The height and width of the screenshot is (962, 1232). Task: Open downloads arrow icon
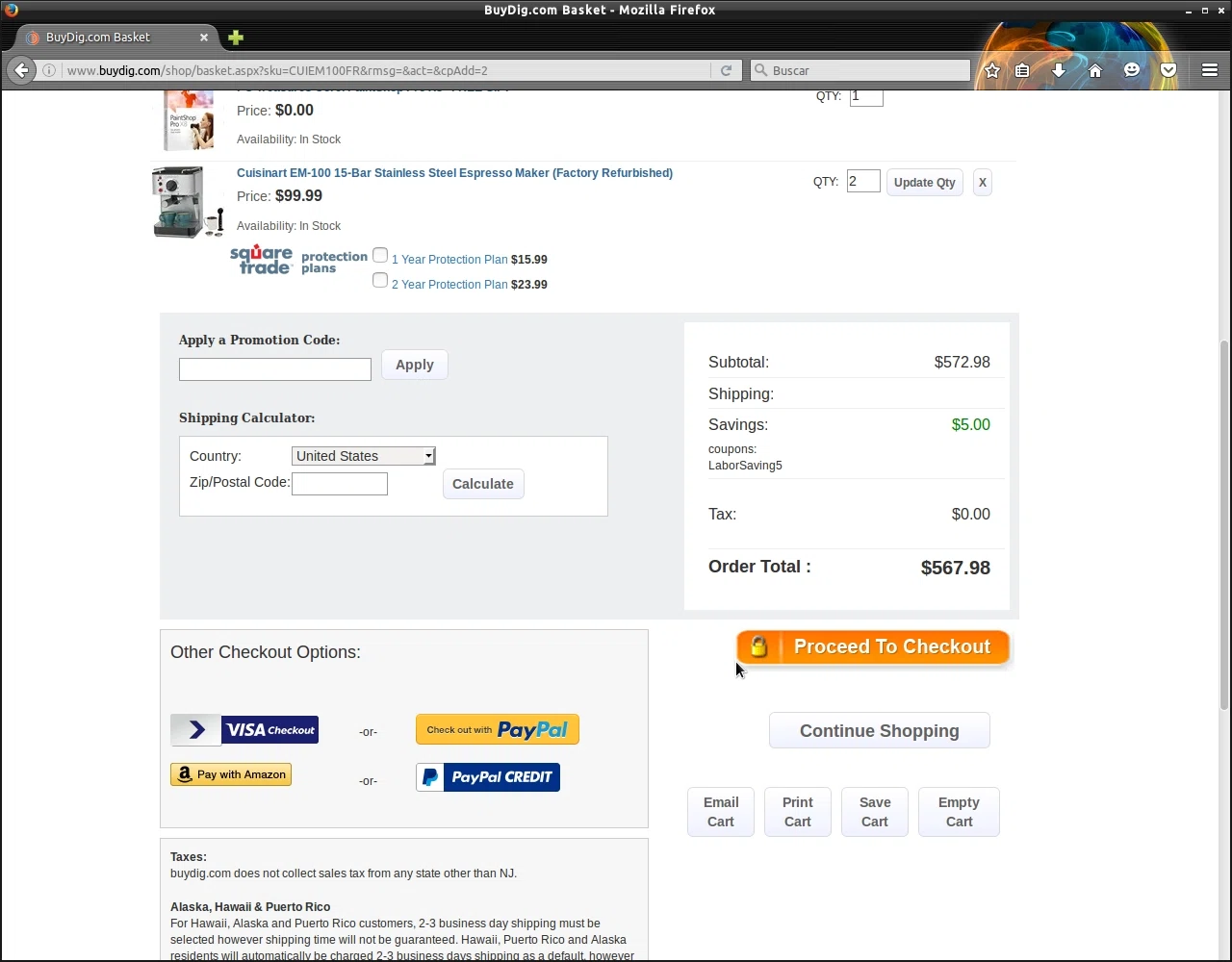(1059, 70)
